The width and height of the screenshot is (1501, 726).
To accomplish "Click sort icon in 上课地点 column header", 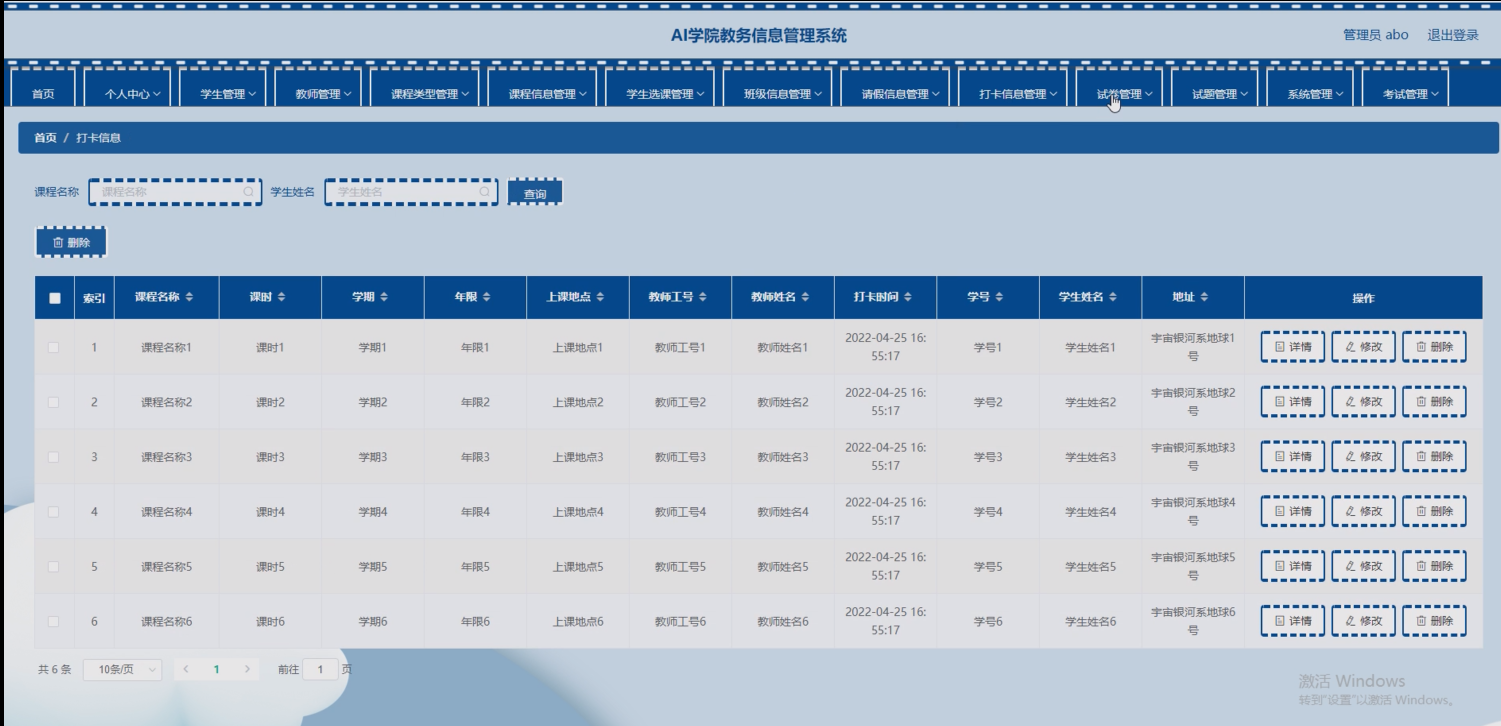I will (x=600, y=297).
